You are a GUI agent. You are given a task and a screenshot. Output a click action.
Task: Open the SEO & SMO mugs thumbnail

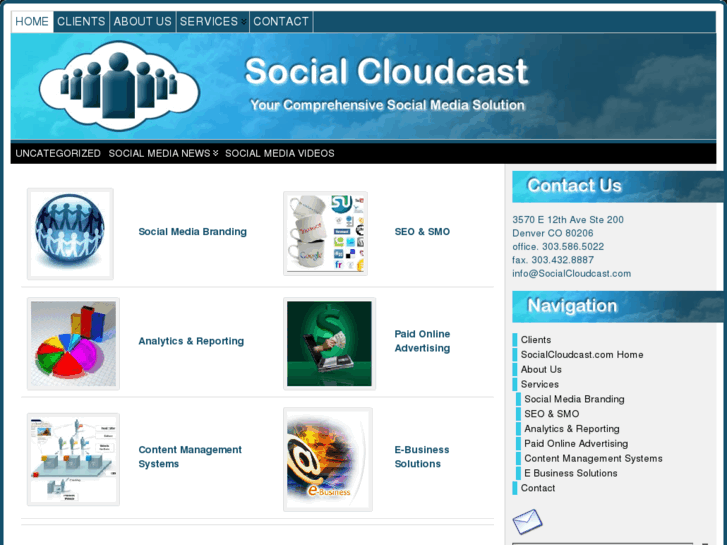(x=325, y=233)
